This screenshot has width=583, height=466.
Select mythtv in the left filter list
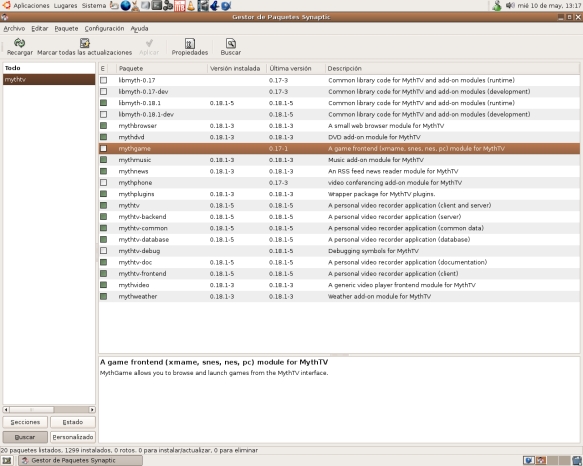(49, 79)
